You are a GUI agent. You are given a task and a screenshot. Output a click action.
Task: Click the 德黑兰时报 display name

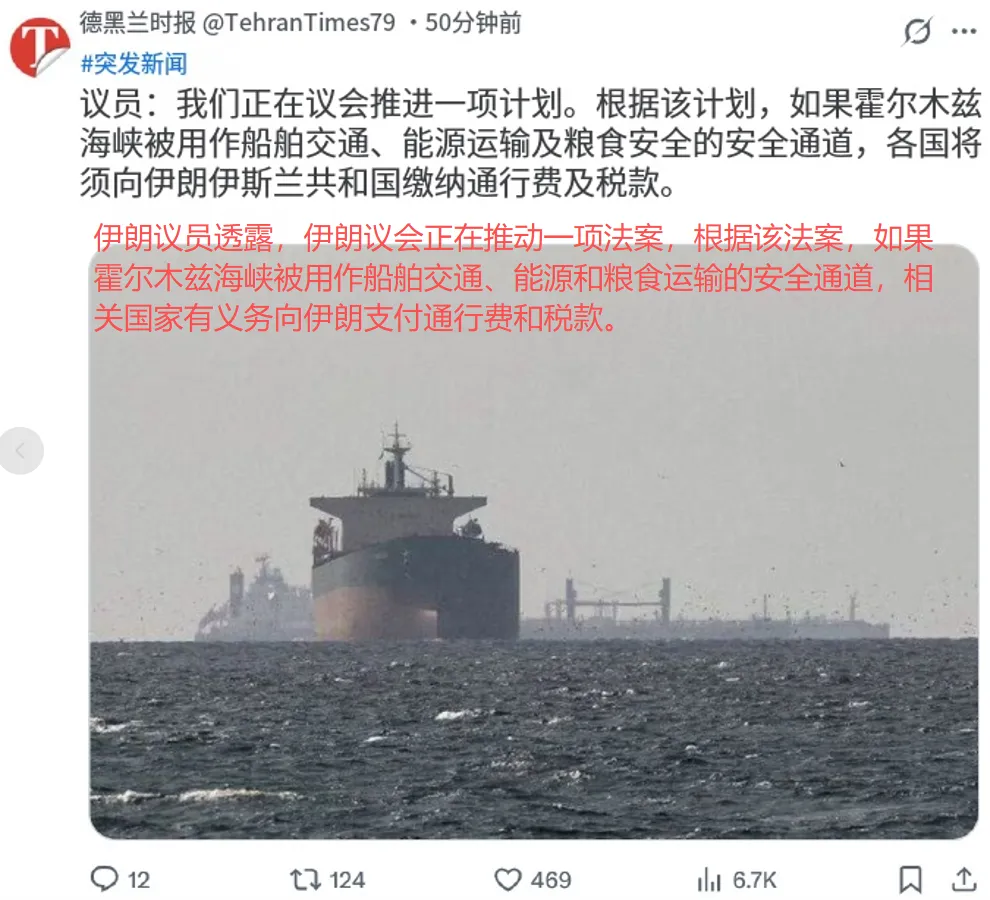(138, 23)
